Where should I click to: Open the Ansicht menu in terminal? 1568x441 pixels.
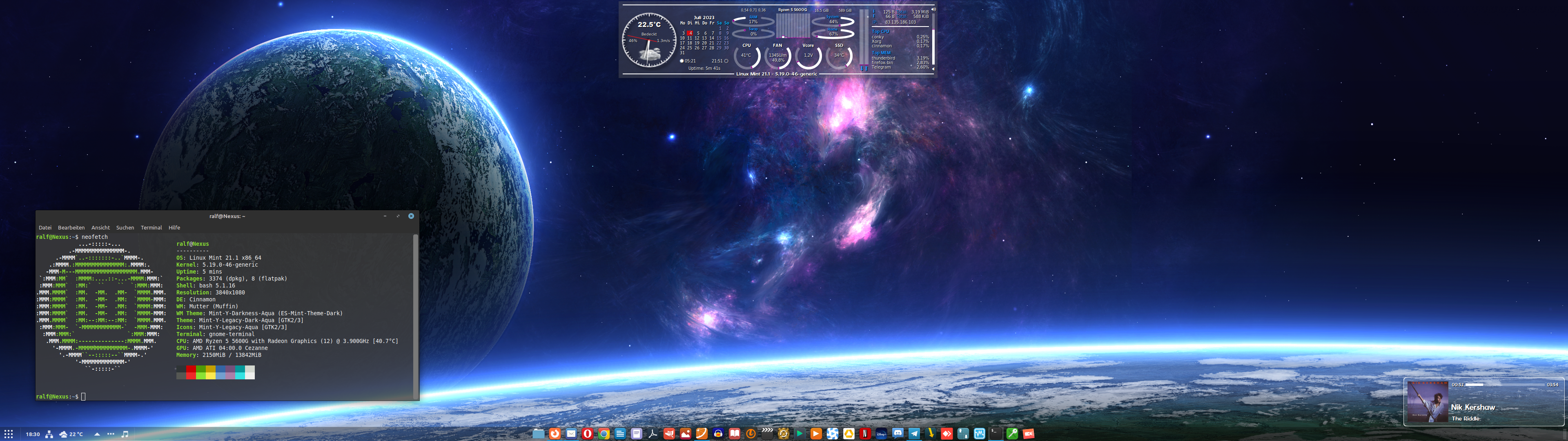[100, 228]
